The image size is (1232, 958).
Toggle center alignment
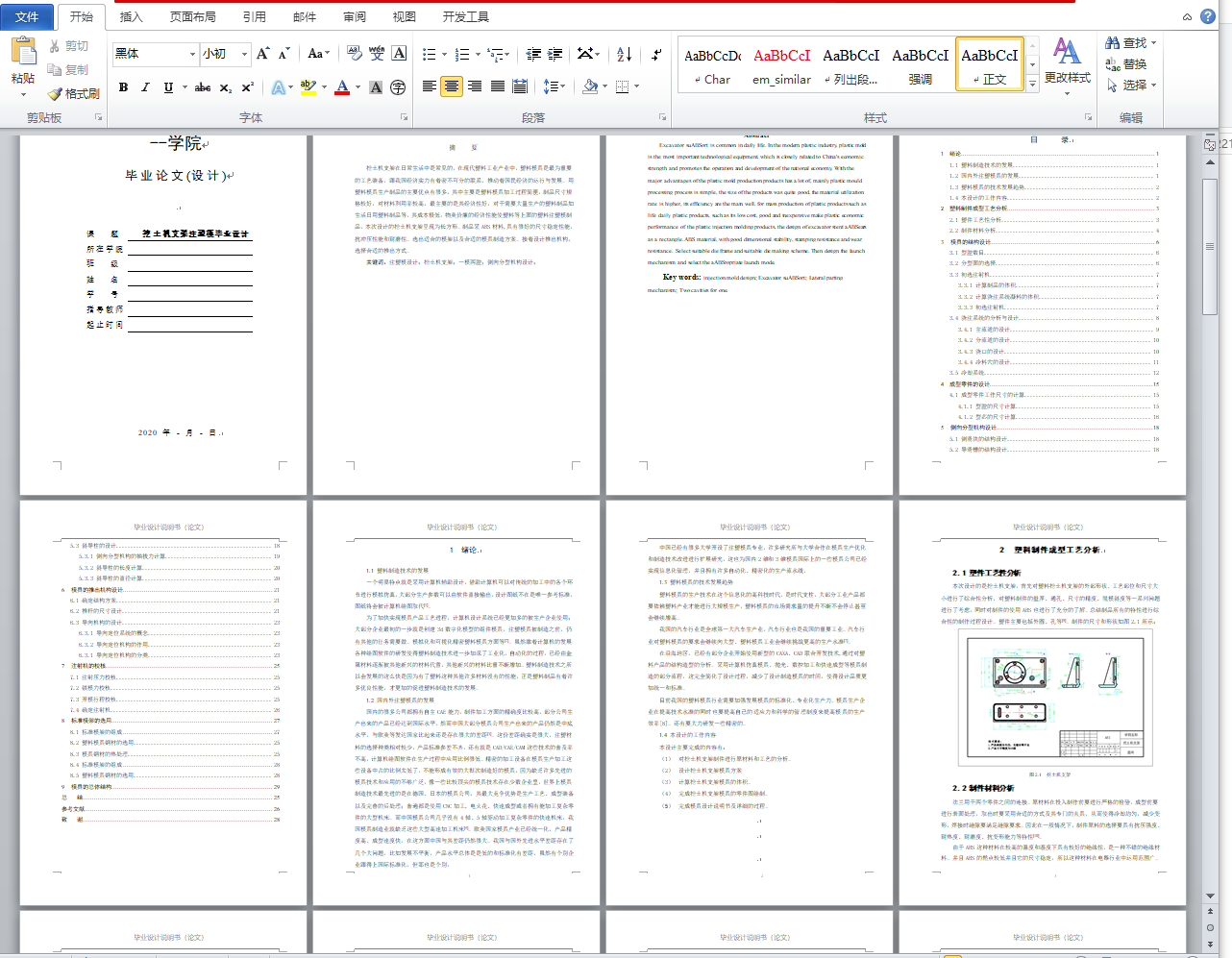[x=452, y=86]
